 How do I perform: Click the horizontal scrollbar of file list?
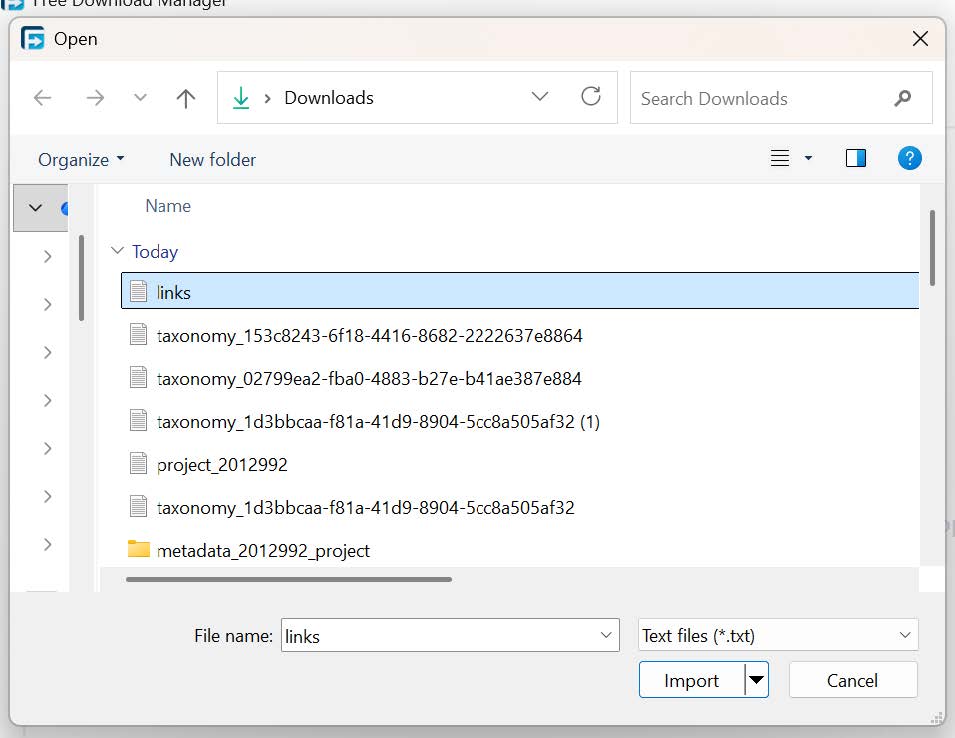pos(289,579)
